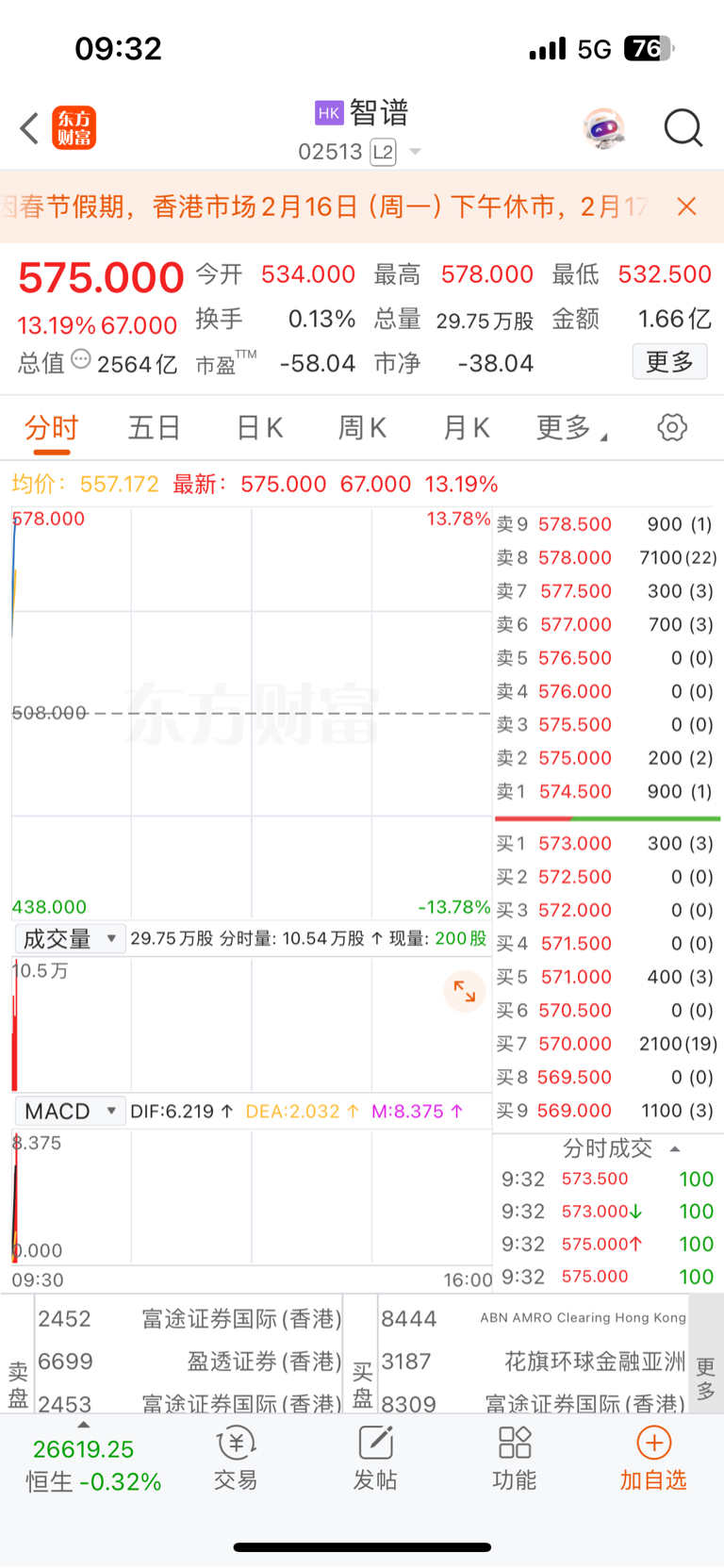Screen dimensions: 724x1568
Task: Tap broker 8444 ABN AMRO Clearing row
Action: (x=533, y=1319)
